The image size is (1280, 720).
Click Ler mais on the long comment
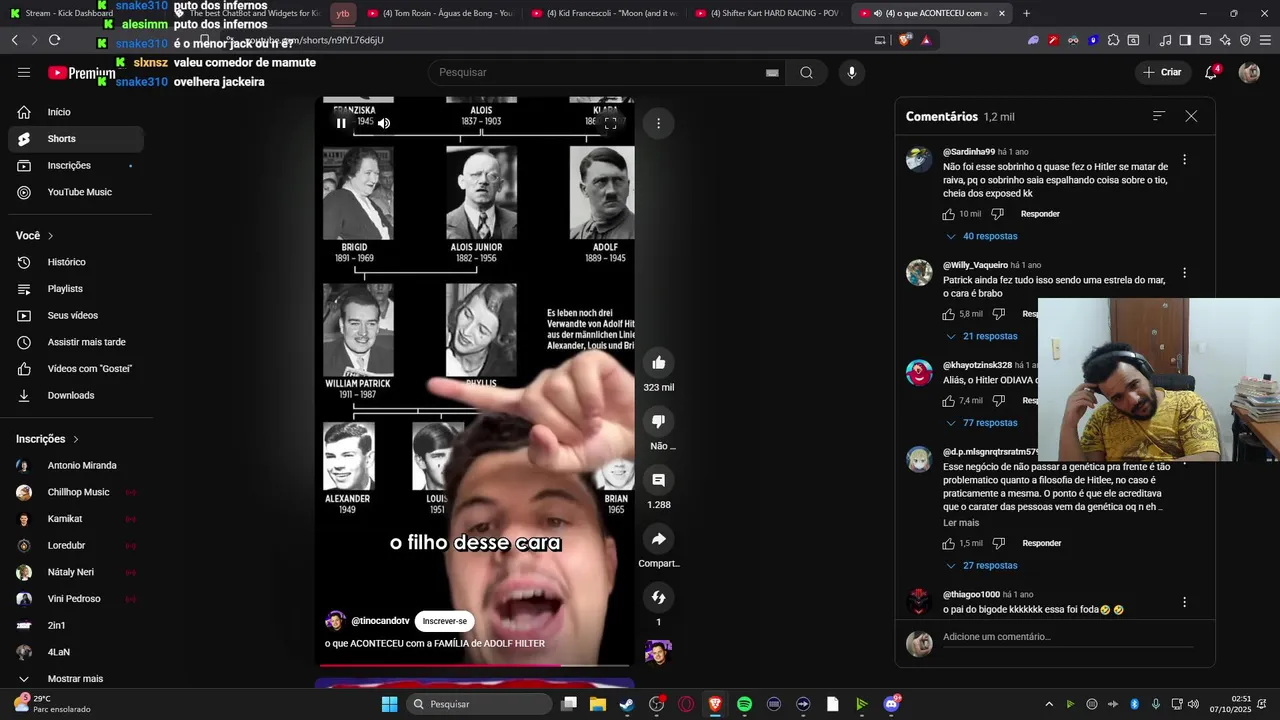click(x=961, y=523)
